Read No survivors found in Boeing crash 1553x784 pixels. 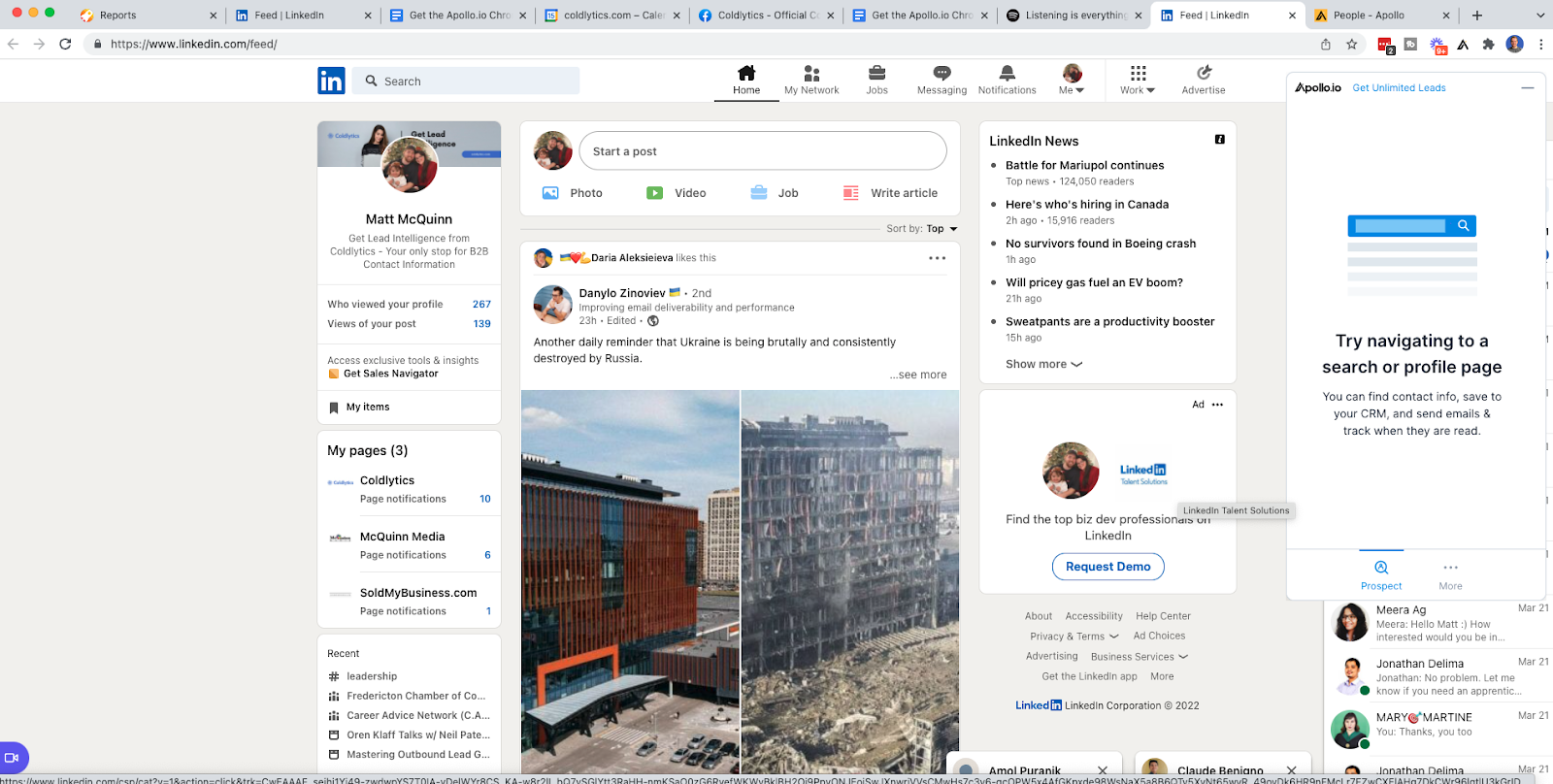(1101, 244)
